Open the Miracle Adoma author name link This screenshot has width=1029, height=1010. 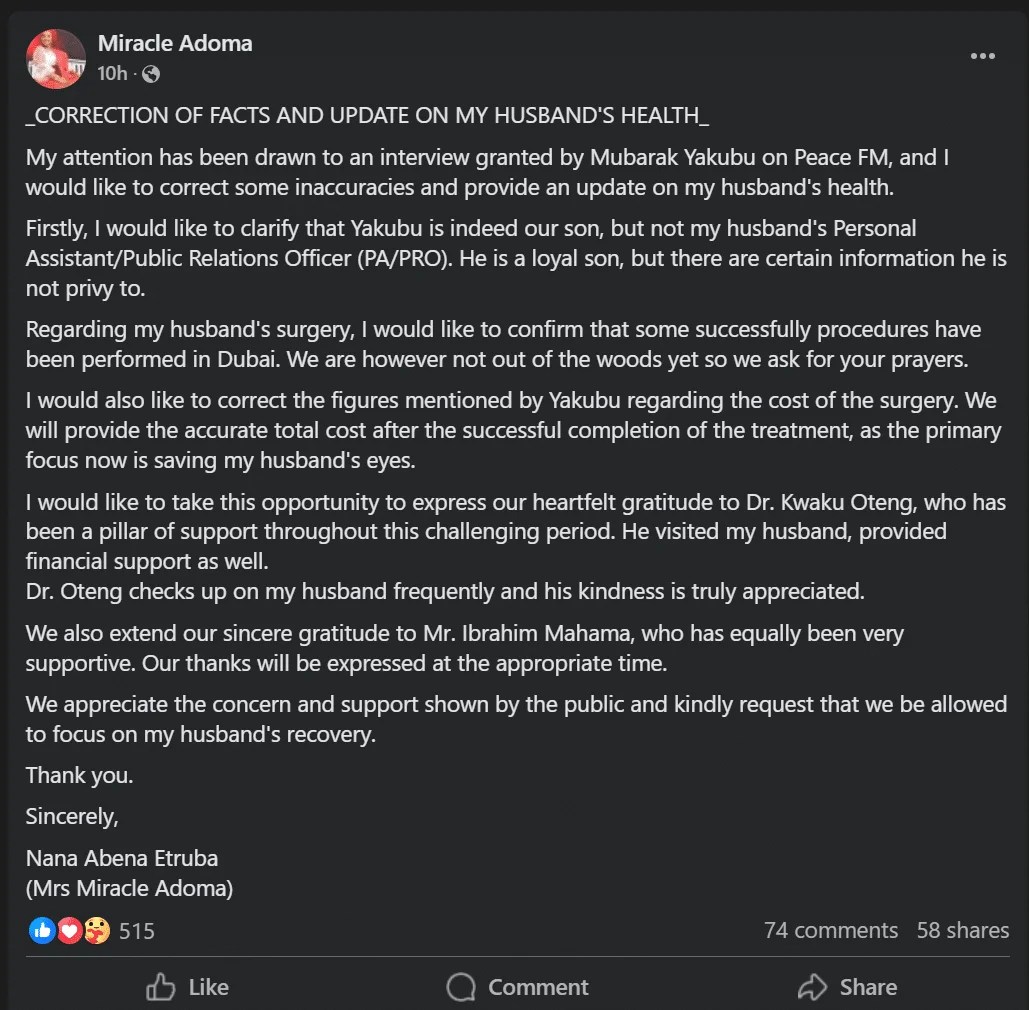pyautogui.click(x=175, y=43)
